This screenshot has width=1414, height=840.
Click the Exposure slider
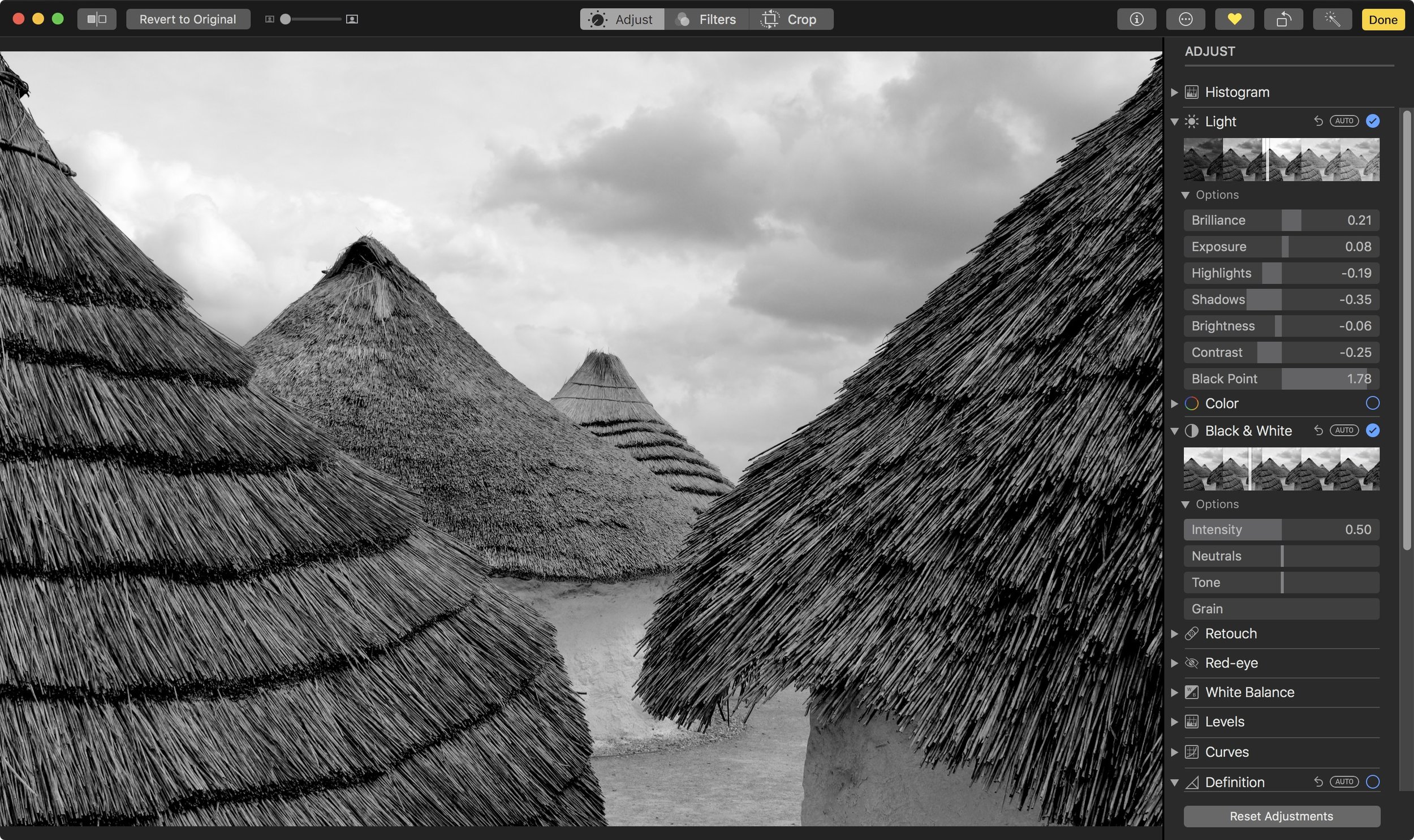[x=1282, y=247]
